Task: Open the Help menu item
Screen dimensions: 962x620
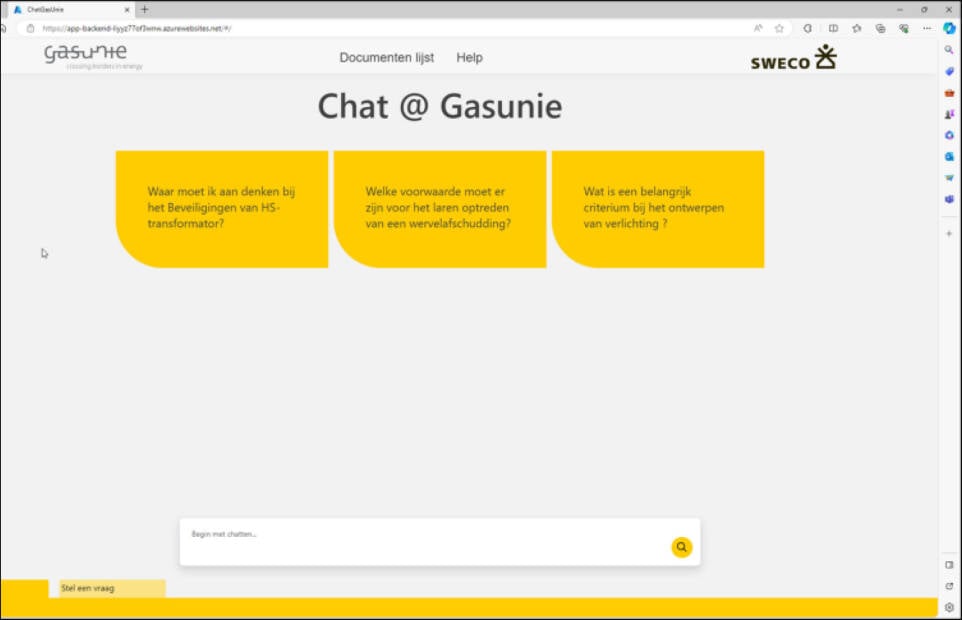Action: point(469,58)
